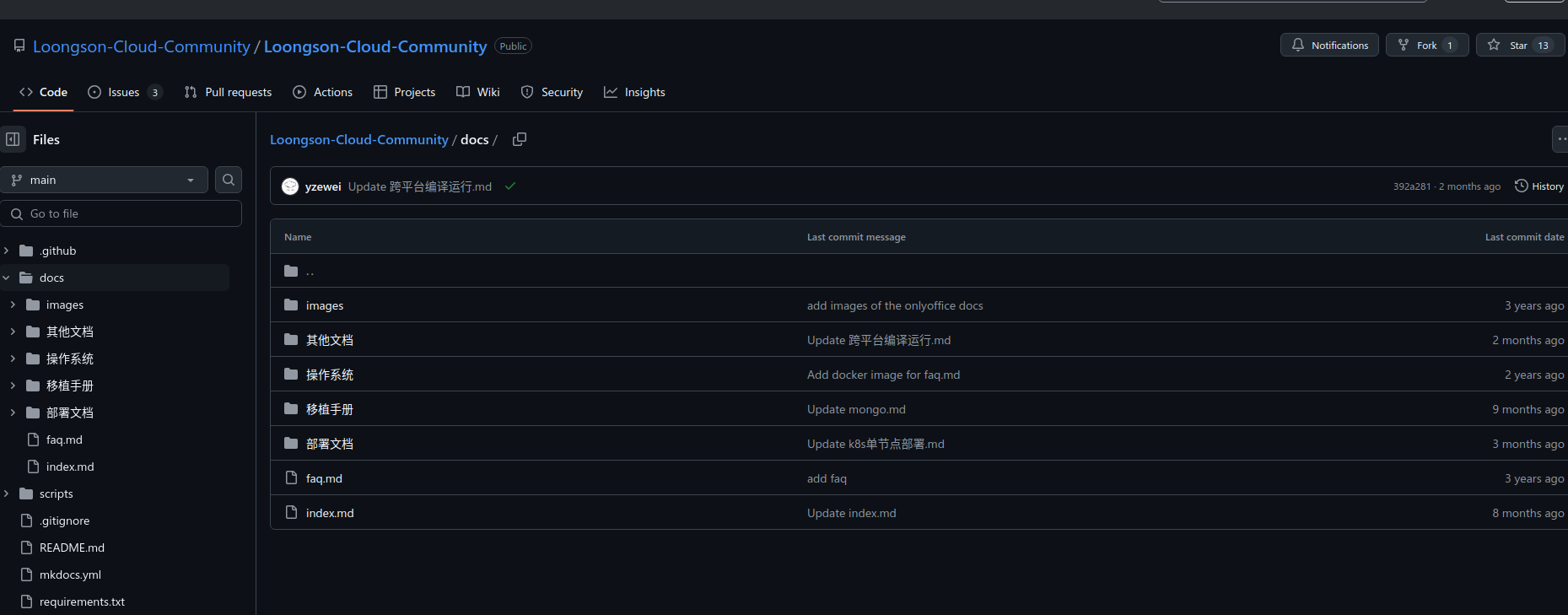Collapse the file tree panel icon

point(13,139)
